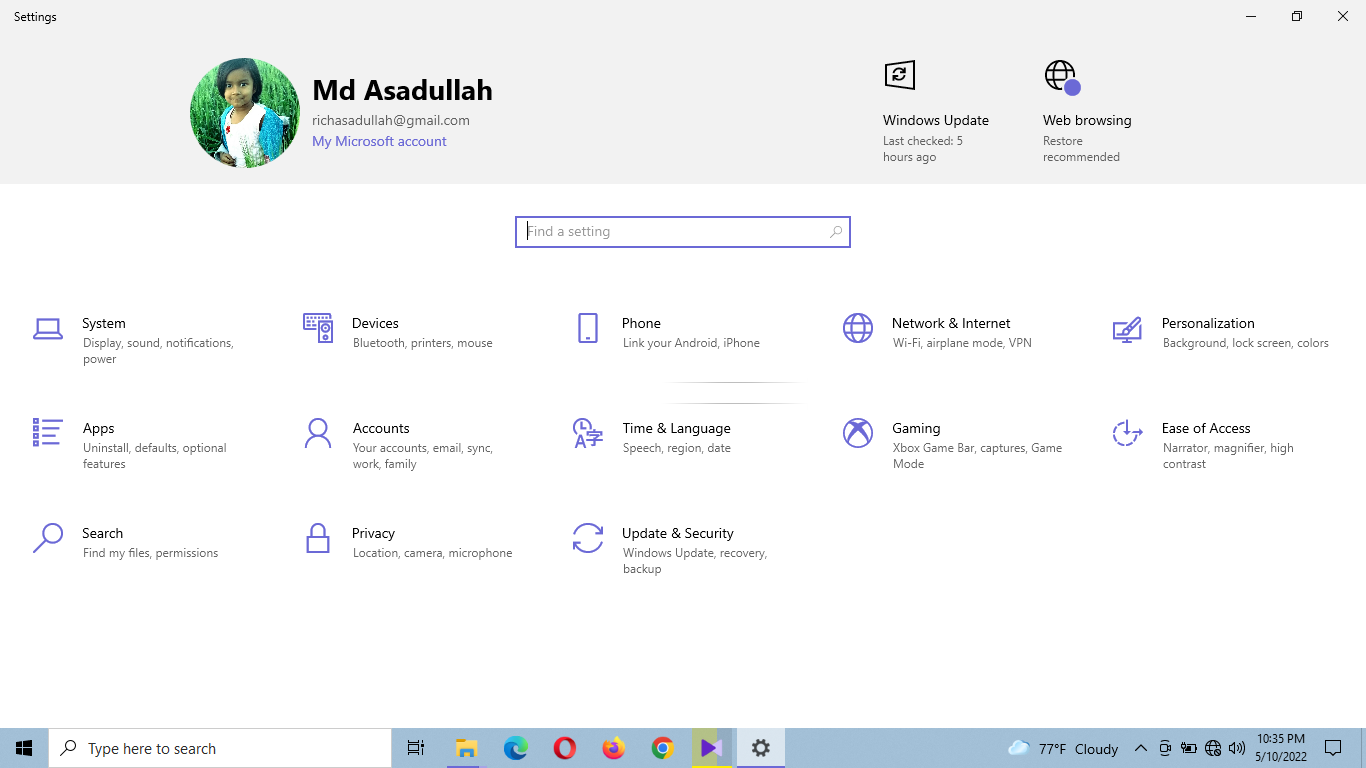
Task: Click the Windows Update status icon
Action: 900,75
